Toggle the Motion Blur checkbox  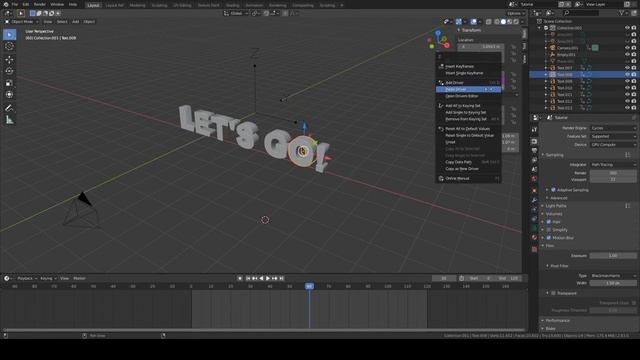coord(549,238)
